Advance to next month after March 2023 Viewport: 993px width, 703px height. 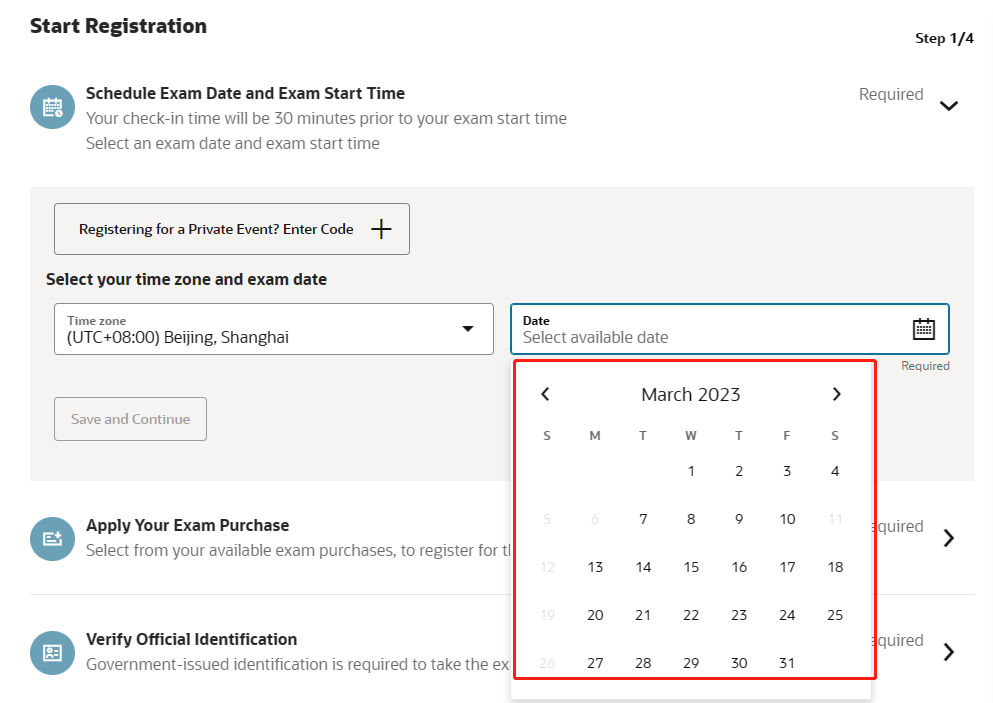tap(837, 394)
